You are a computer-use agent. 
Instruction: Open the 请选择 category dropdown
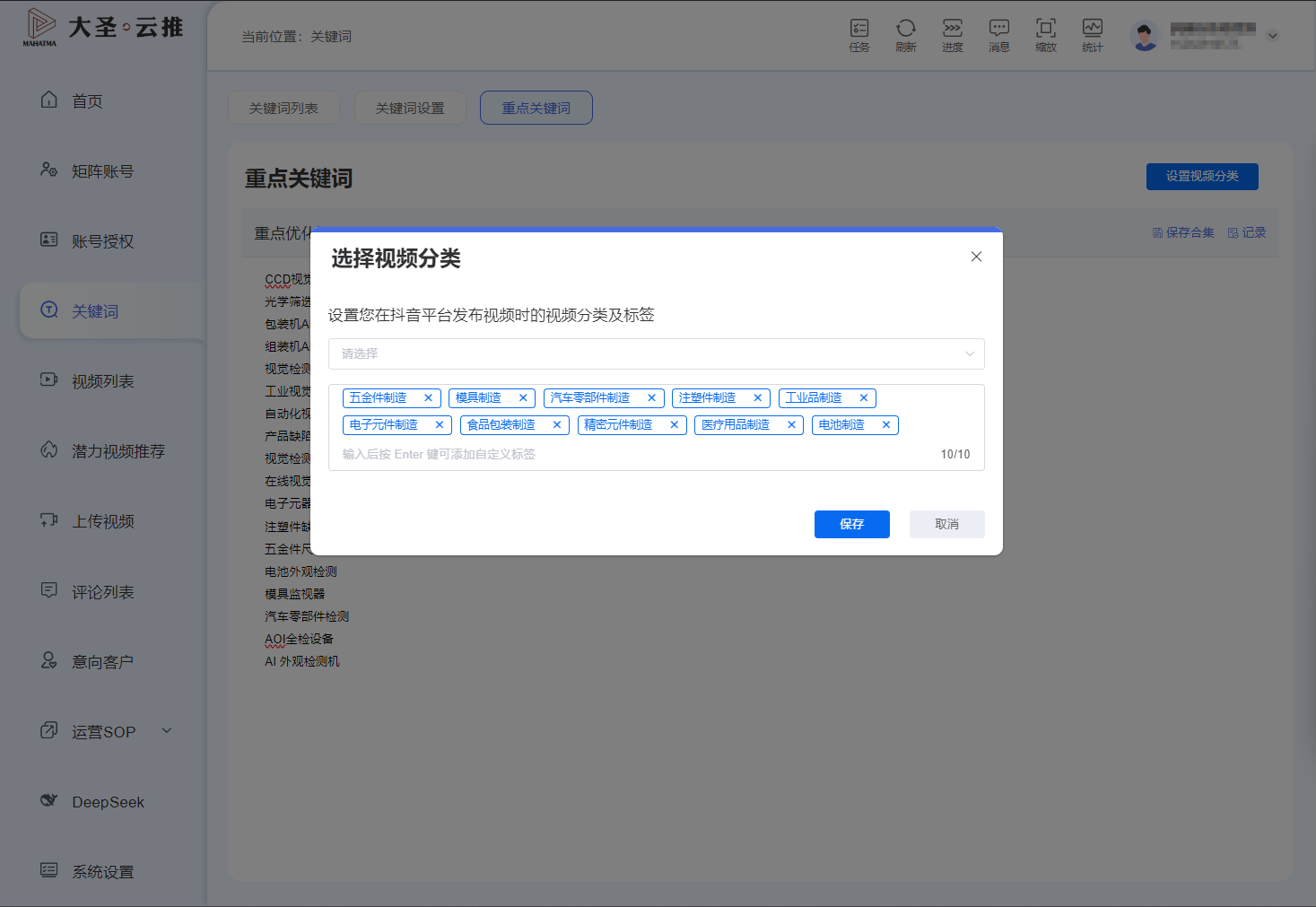[x=657, y=353]
